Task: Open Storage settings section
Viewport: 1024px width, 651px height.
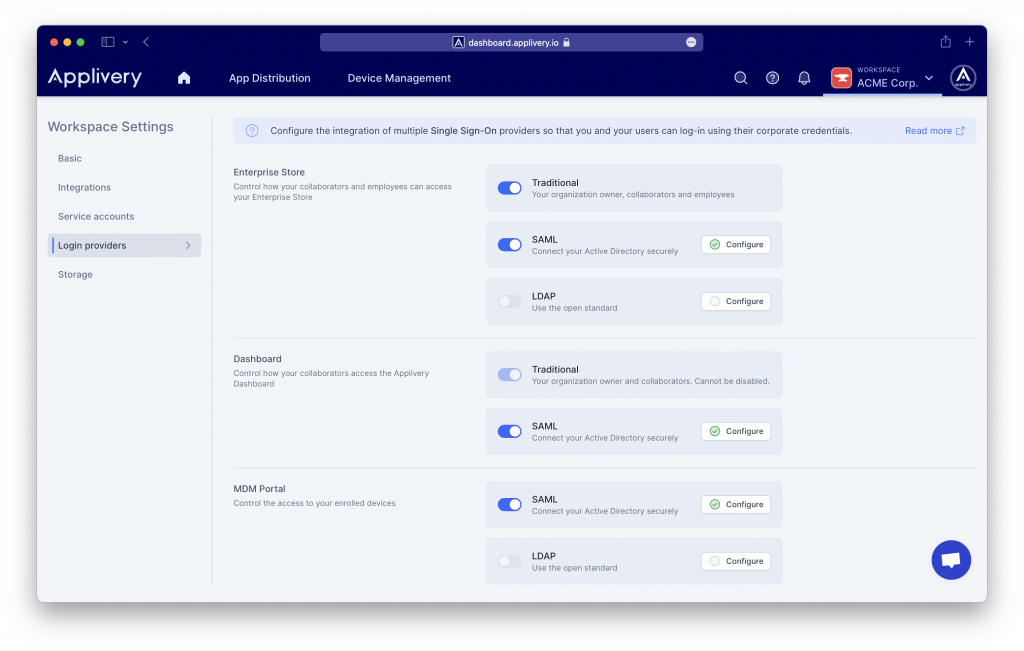Action: pos(75,274)
